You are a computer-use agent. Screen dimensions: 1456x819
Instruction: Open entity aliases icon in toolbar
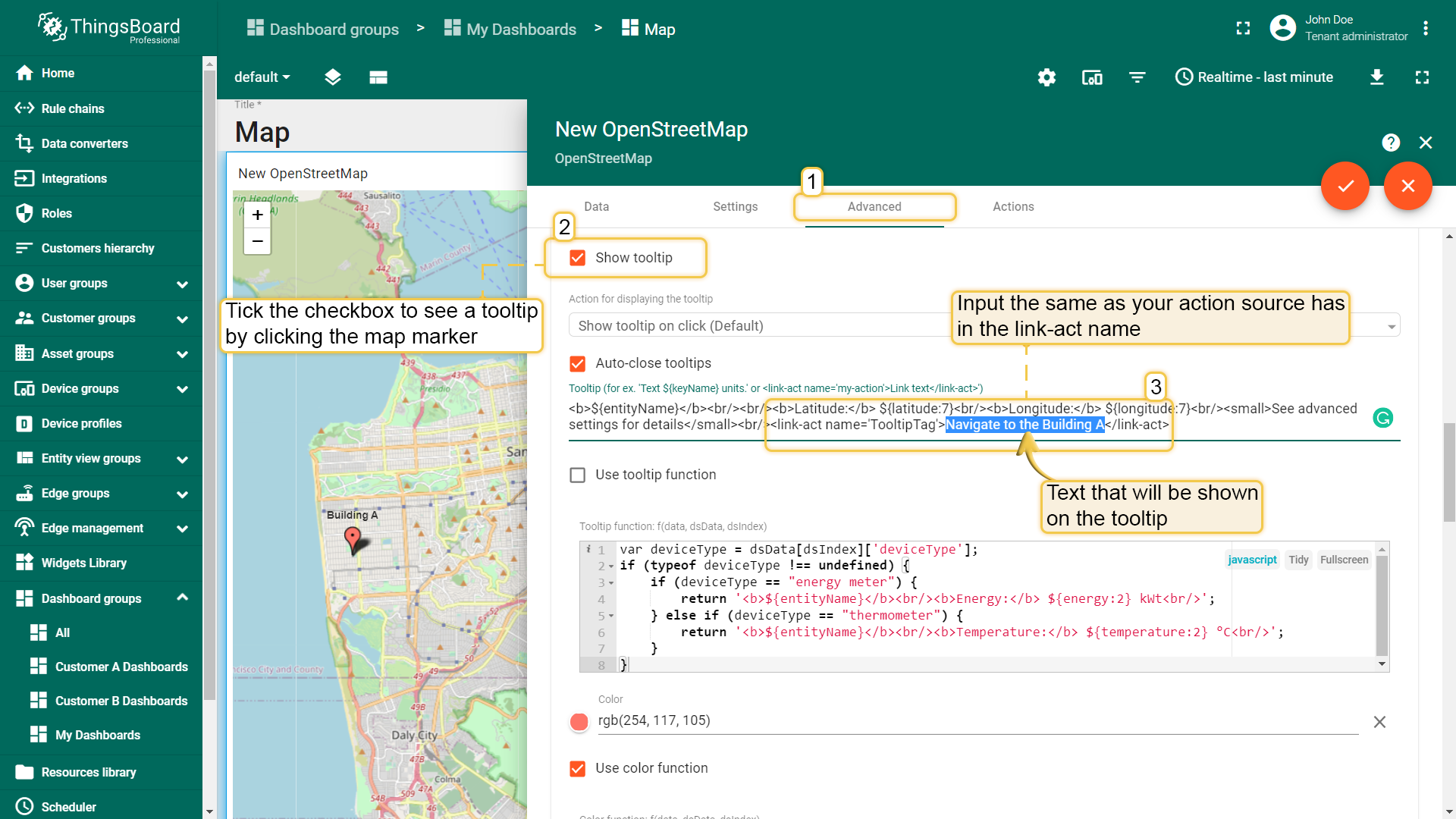tap(1092, 77)
